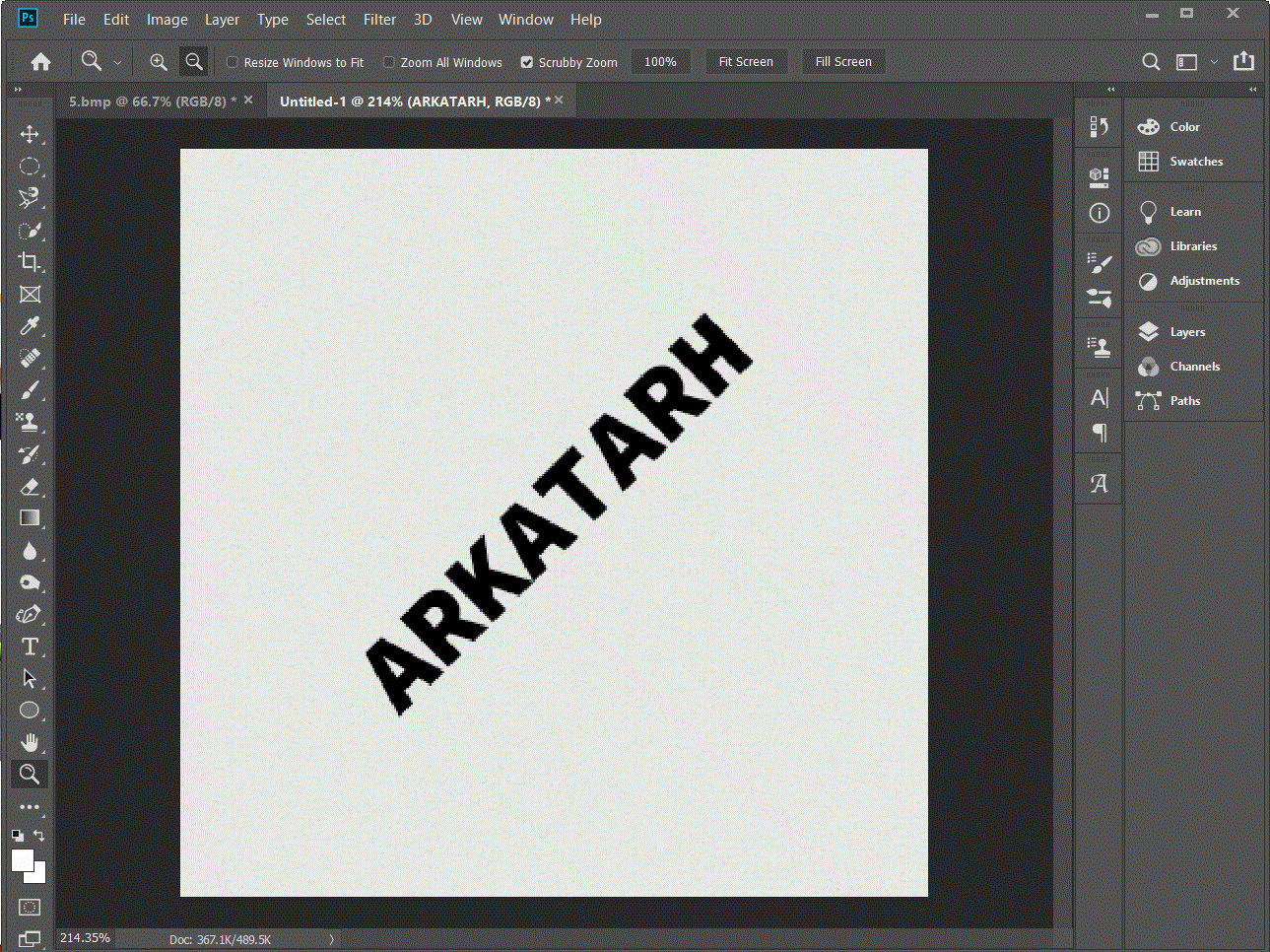Click the zoom percentage field in status bar
The image size is (1270, 952).
[x=85, y=938]
